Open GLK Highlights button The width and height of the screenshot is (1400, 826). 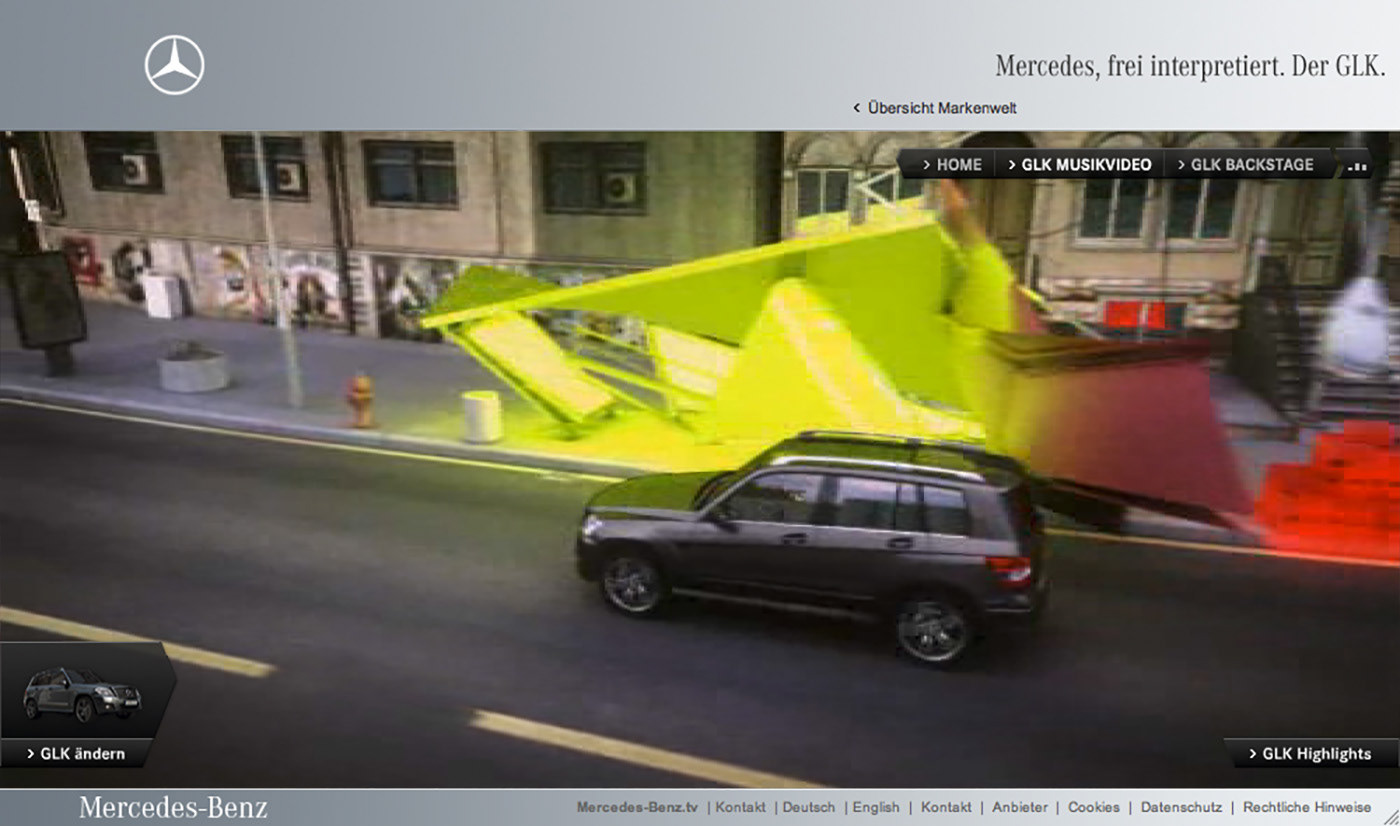point(1311,754)
